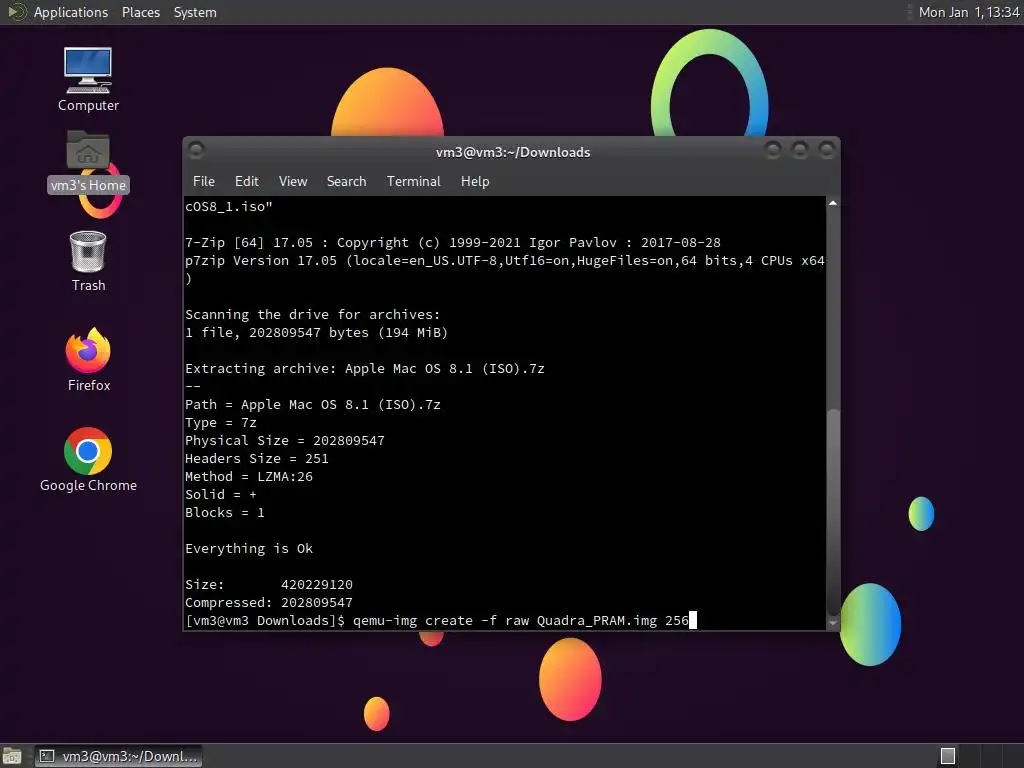This screenshot has height=768, width=1024.
Task: Open the System menu in top panel
Action: pos(195,12)
